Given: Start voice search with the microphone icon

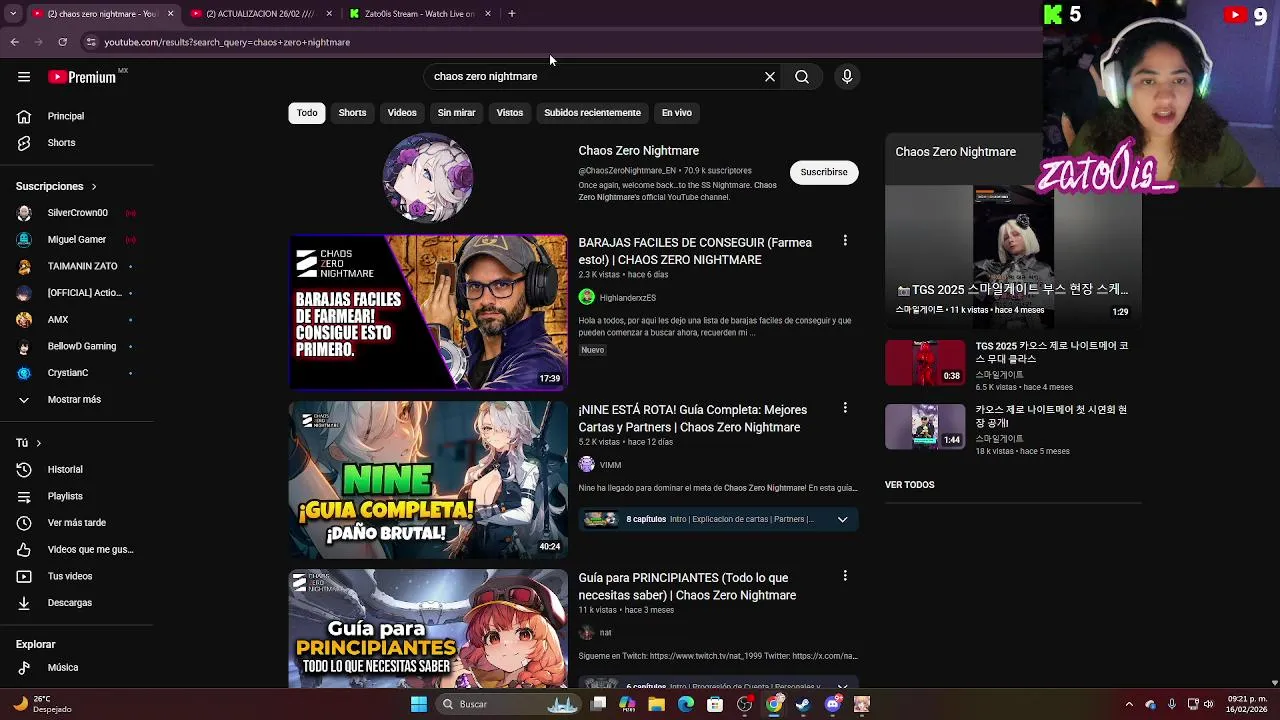Looking at the screenshot, I should 847,76.
